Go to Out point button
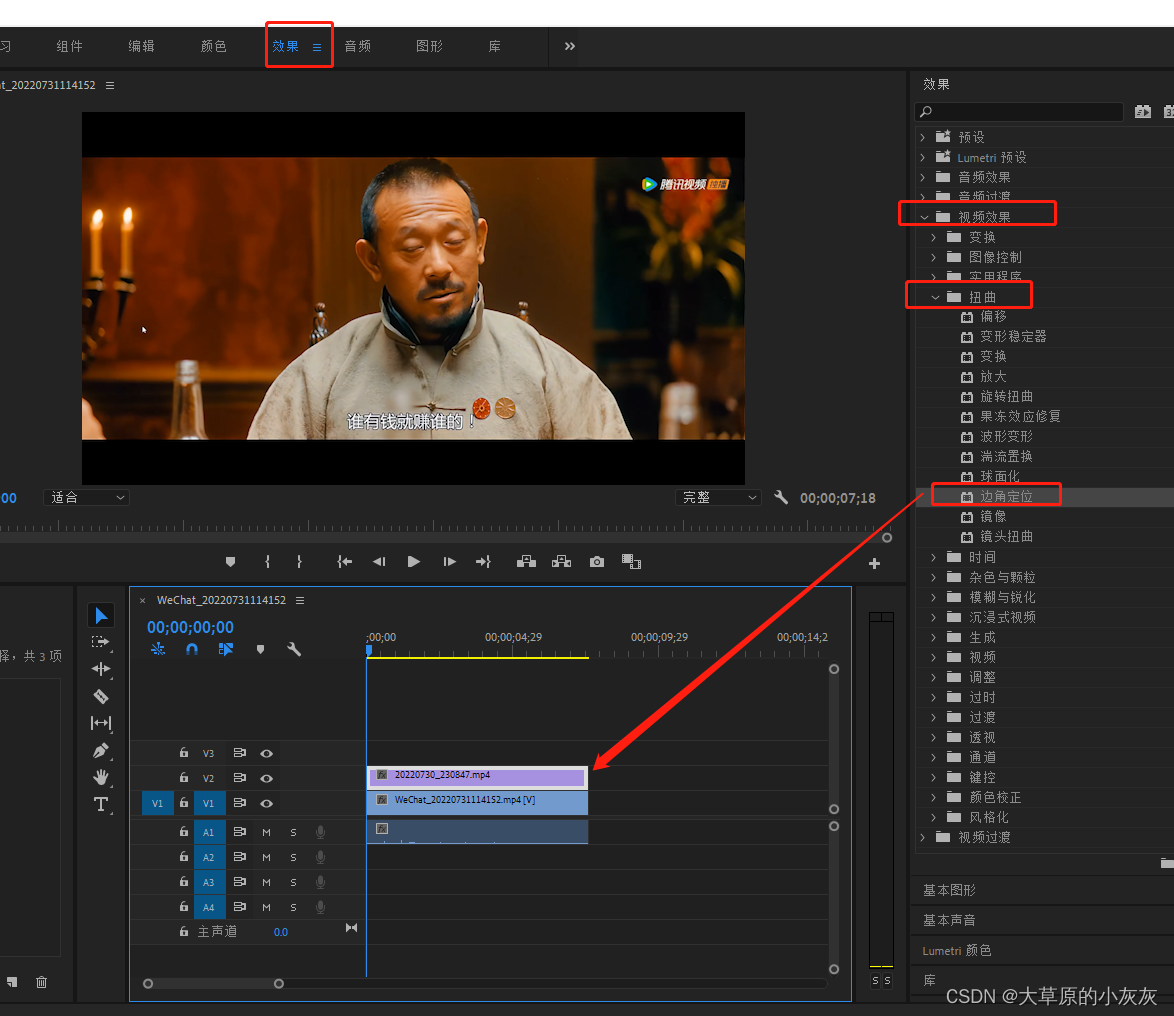1174x1016 pixels. click(484, 562)
